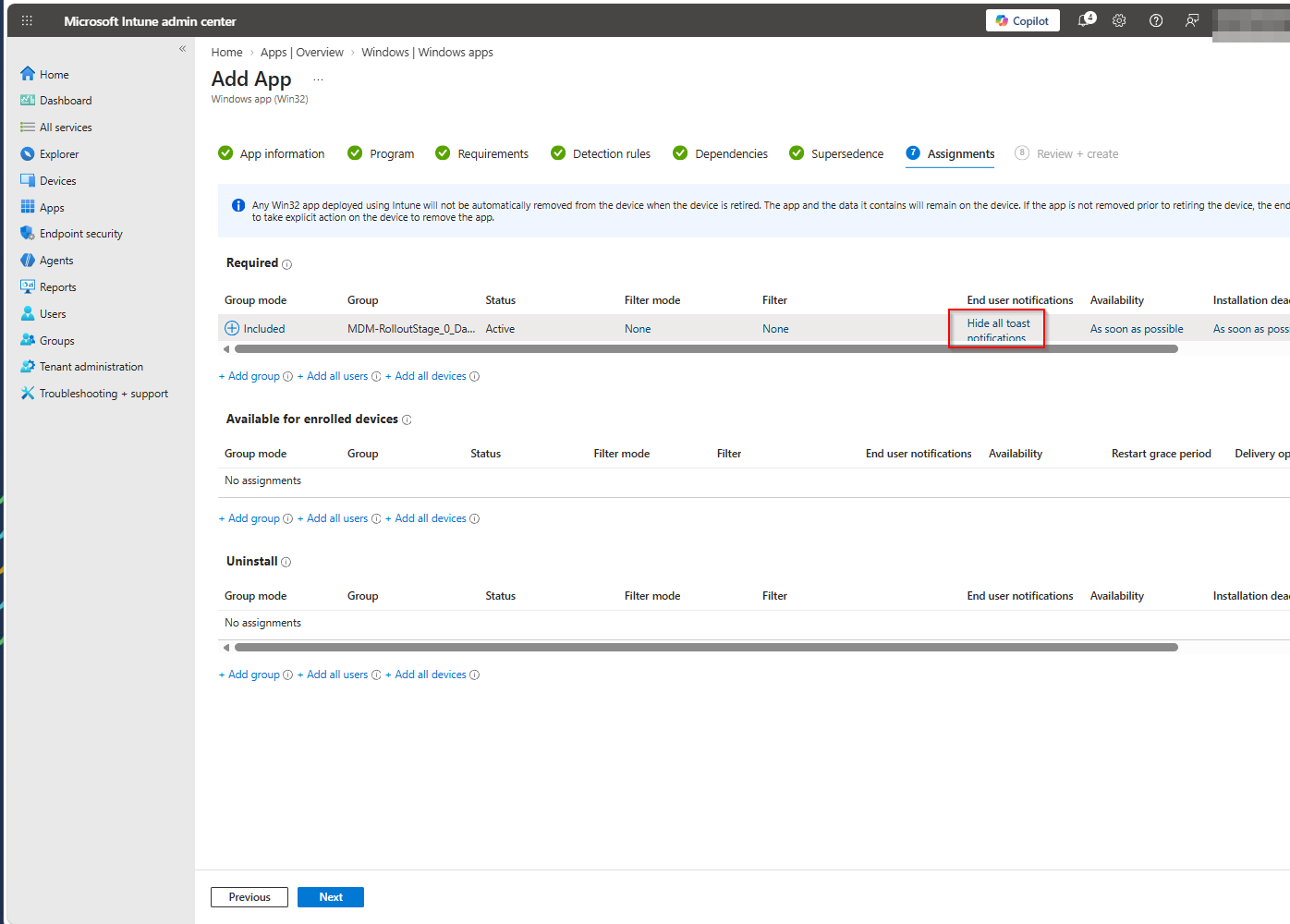Open Endpoint security in sidebar

coord(81,234)
